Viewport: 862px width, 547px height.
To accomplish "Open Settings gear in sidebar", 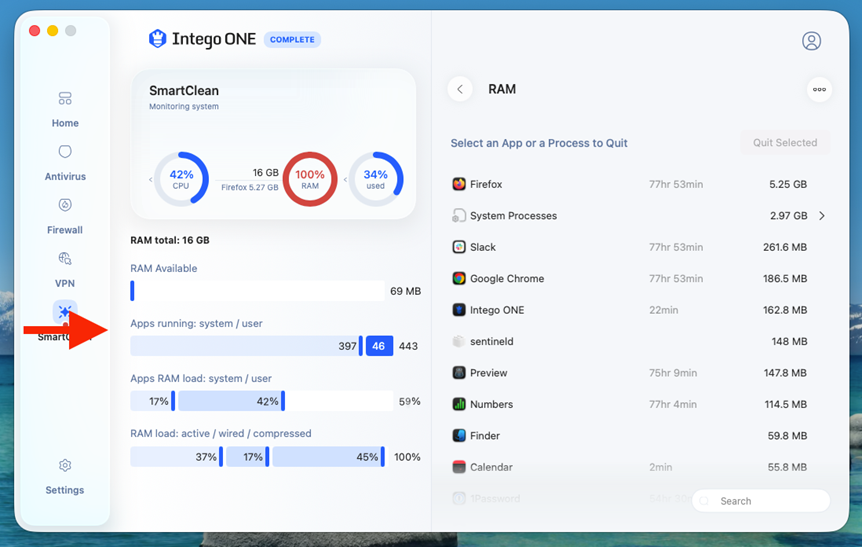I will 65,477.
